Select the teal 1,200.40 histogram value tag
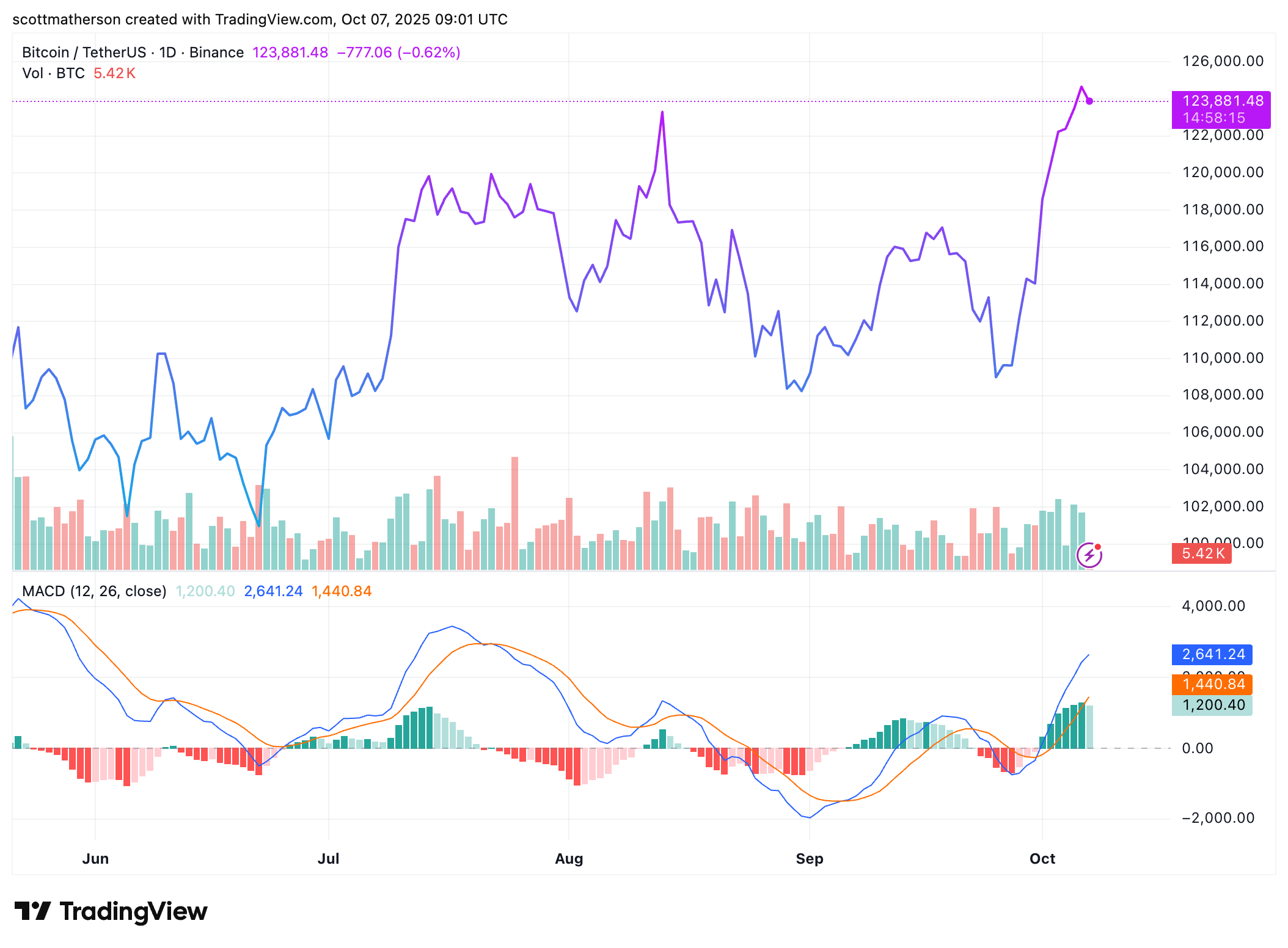The image size is (1288, 948). pyautogui.click(x=1212, y=705)
